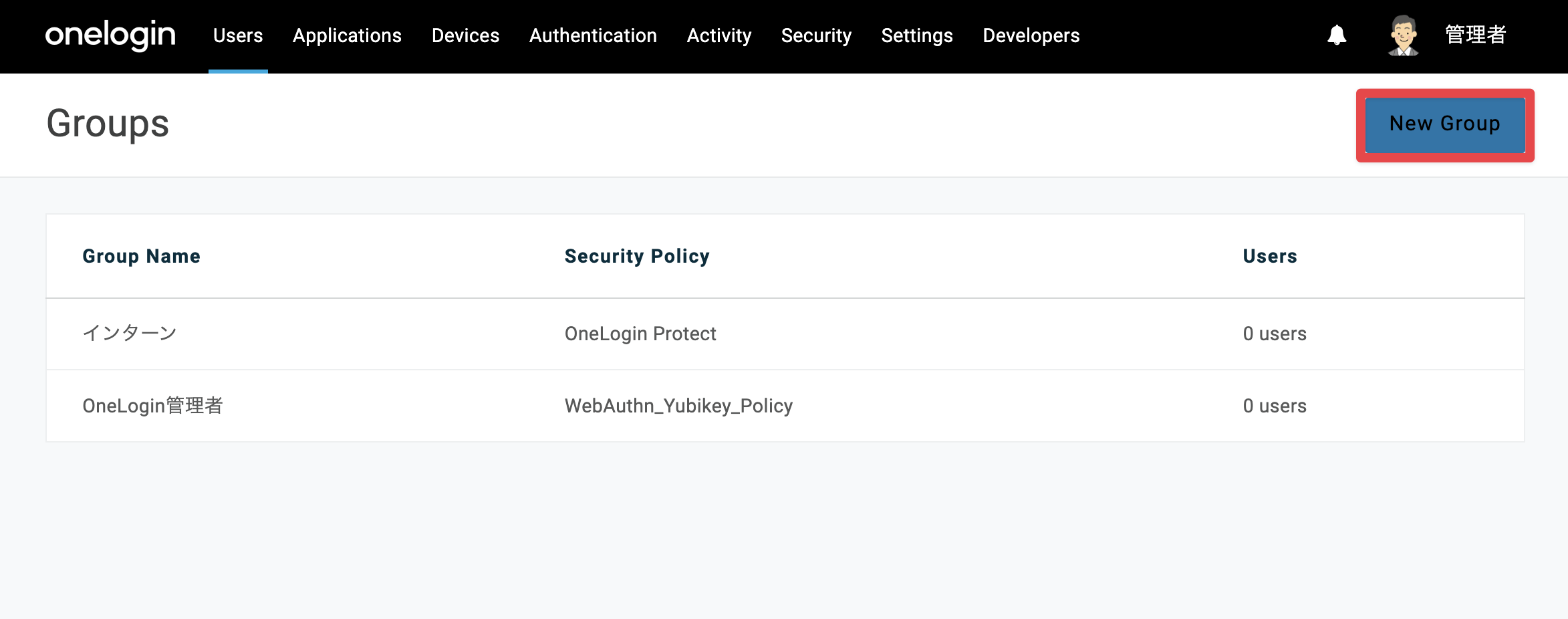Screen dimensions: 1568x619
Task: Open the Developers menu
Action: point(1031,35)
